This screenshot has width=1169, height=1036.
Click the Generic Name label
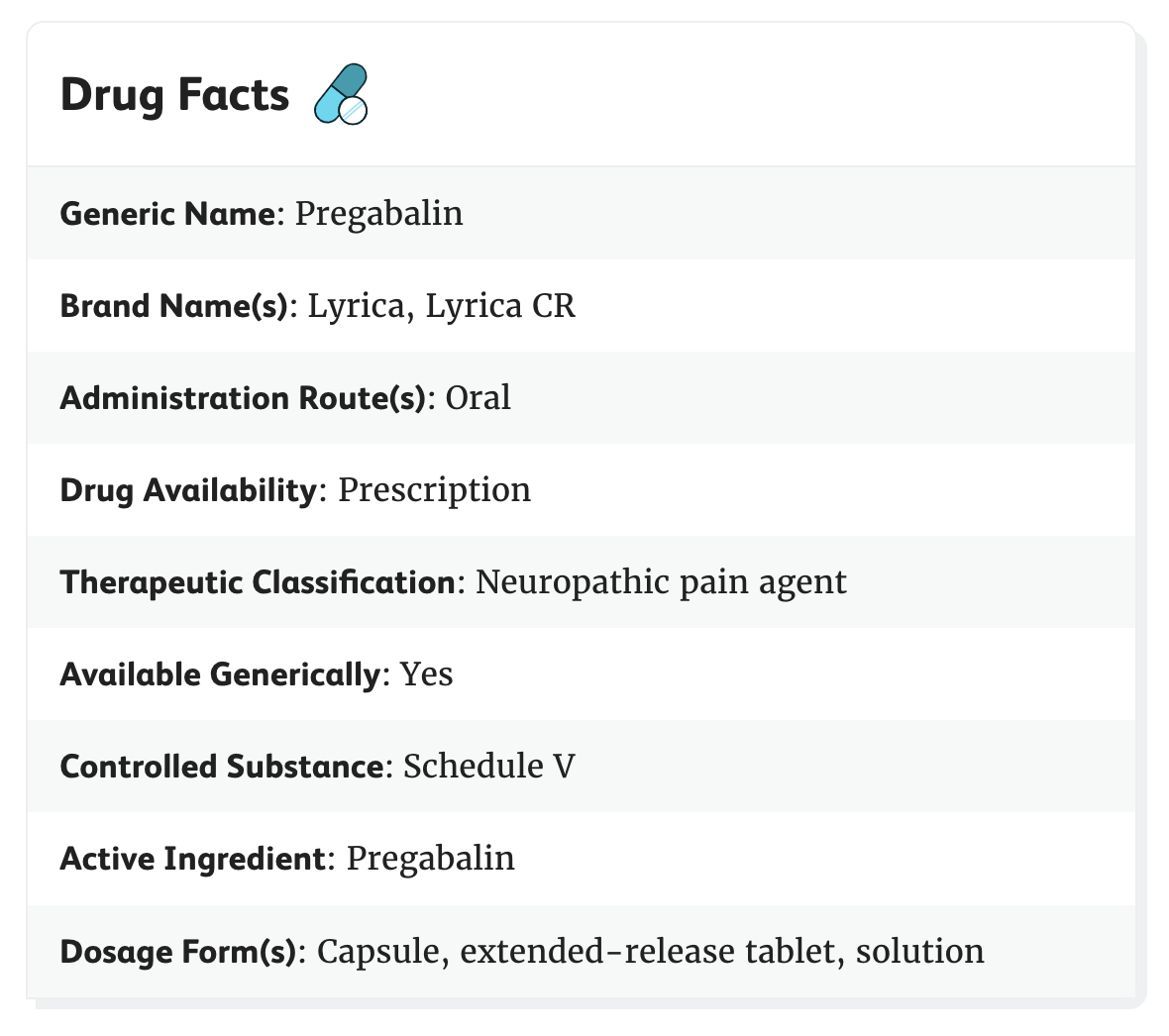point(167,214)
